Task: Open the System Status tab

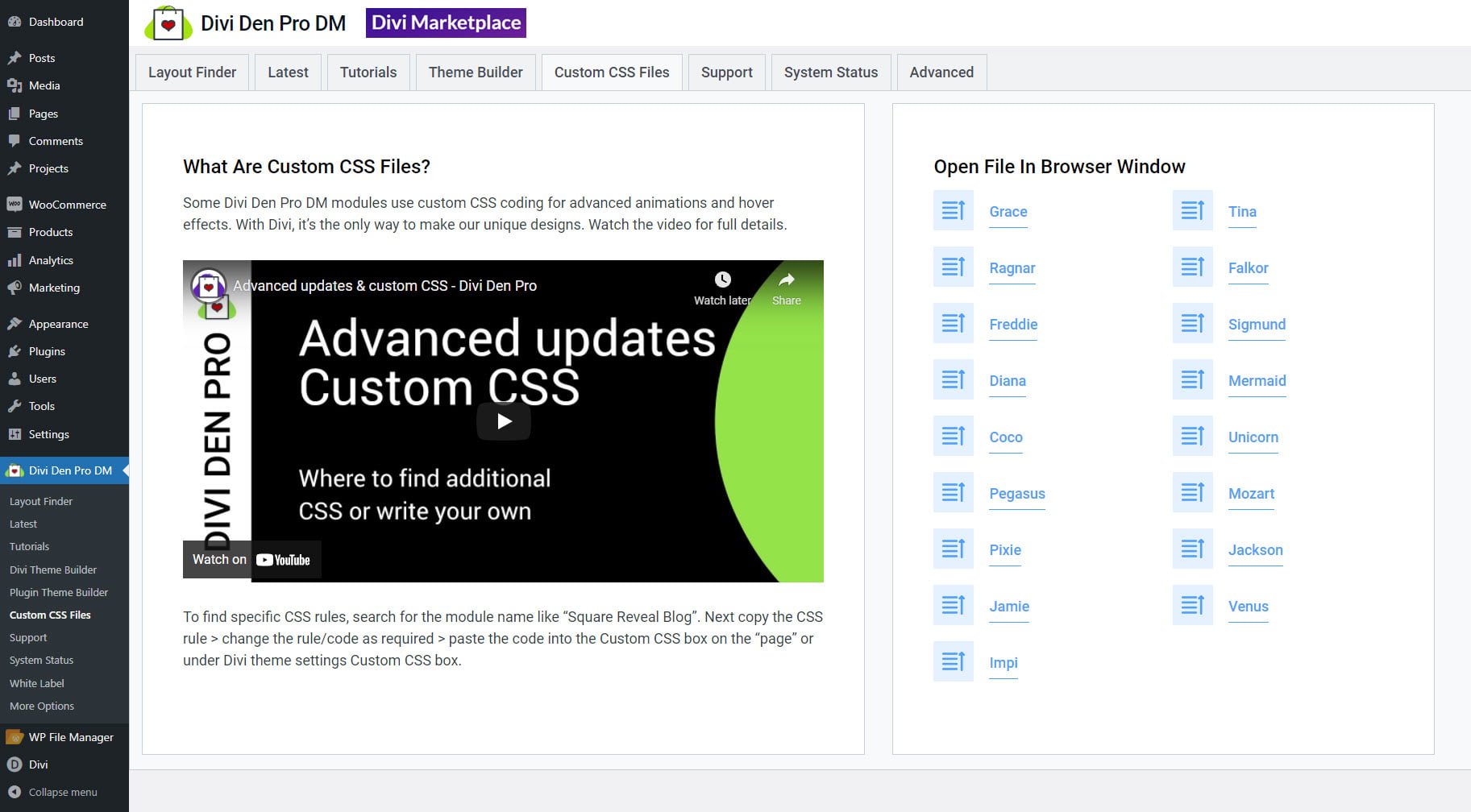Action: point(830,72)
